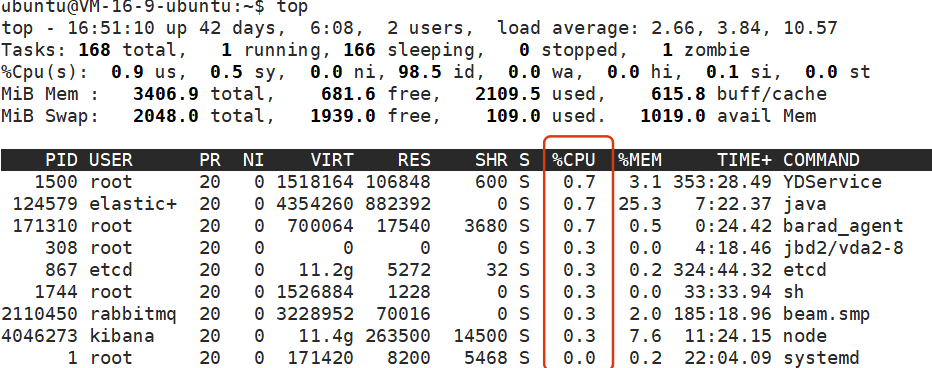Click the PID column header
The height and width of the screenshot is (368, 932).
[x=61, y=160]
